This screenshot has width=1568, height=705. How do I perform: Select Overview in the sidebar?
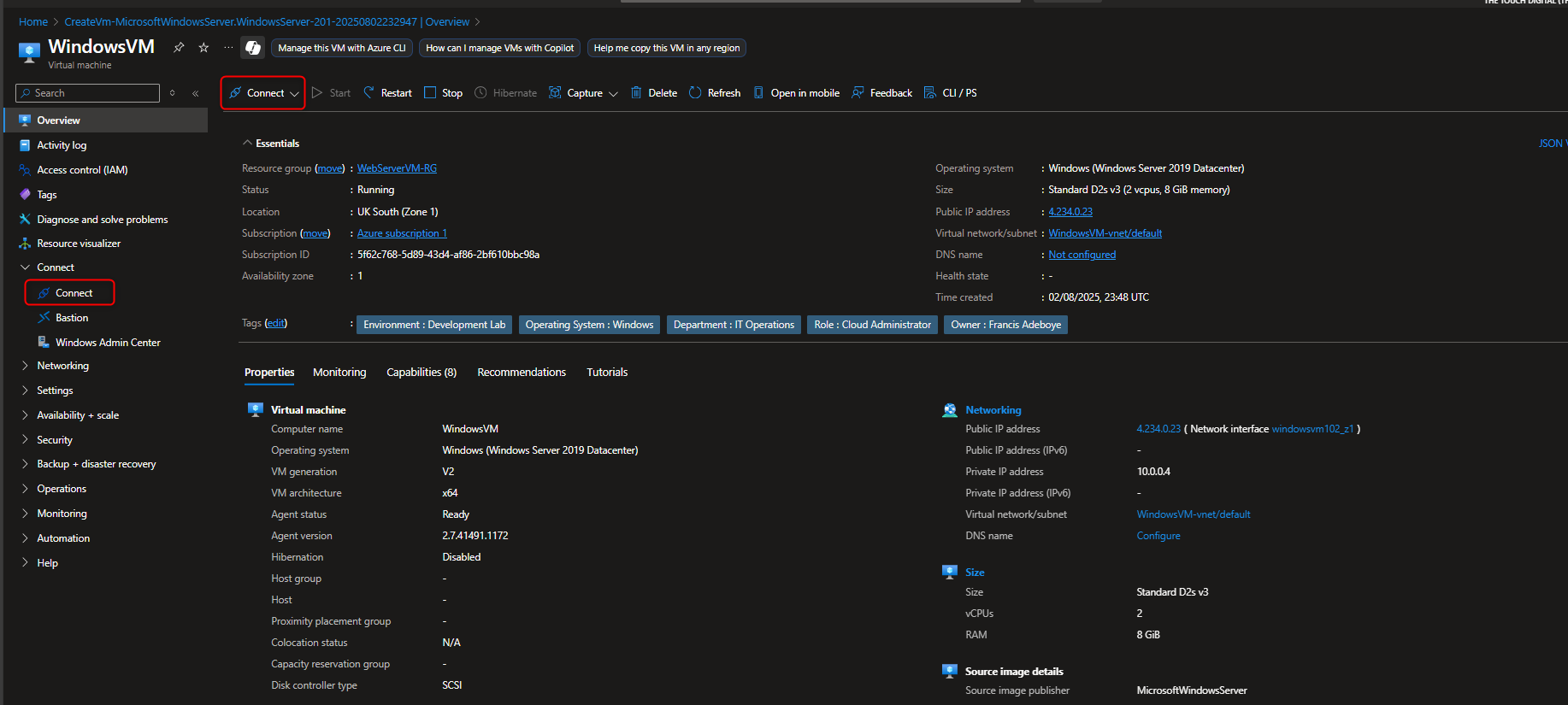click(x=106, y=120)
